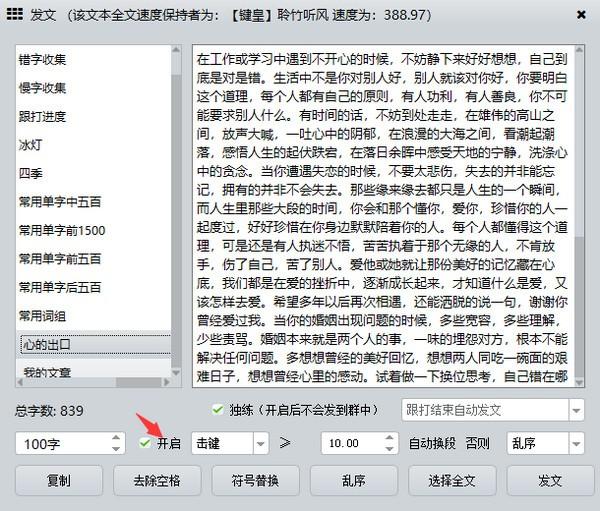The width and height of the screenshot is (600, 511).
Task: Open the 乱序 combo box dropdown
Action: 576,443
